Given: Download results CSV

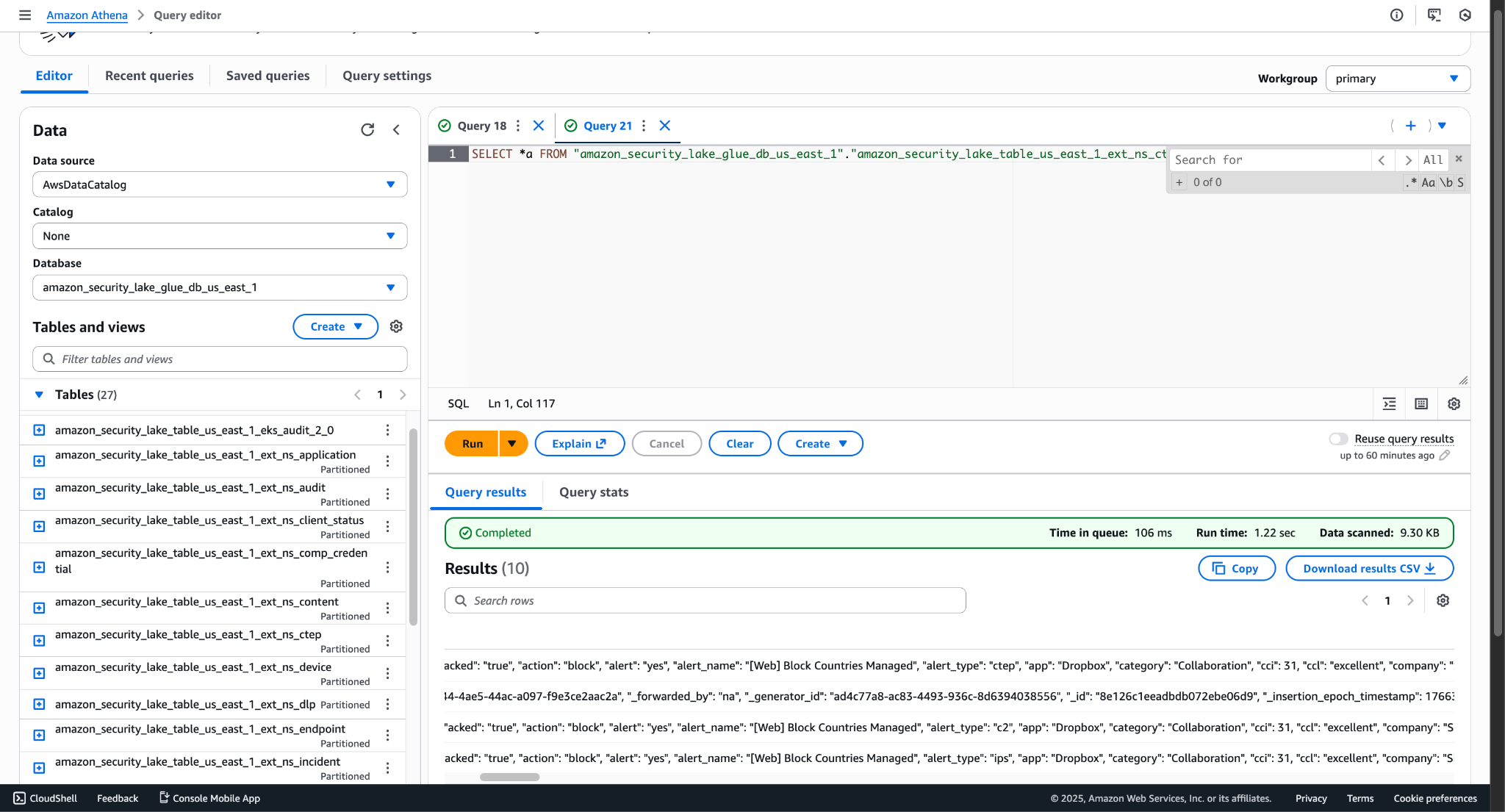Looking at the screenshot, I should tap(1369, 568).
